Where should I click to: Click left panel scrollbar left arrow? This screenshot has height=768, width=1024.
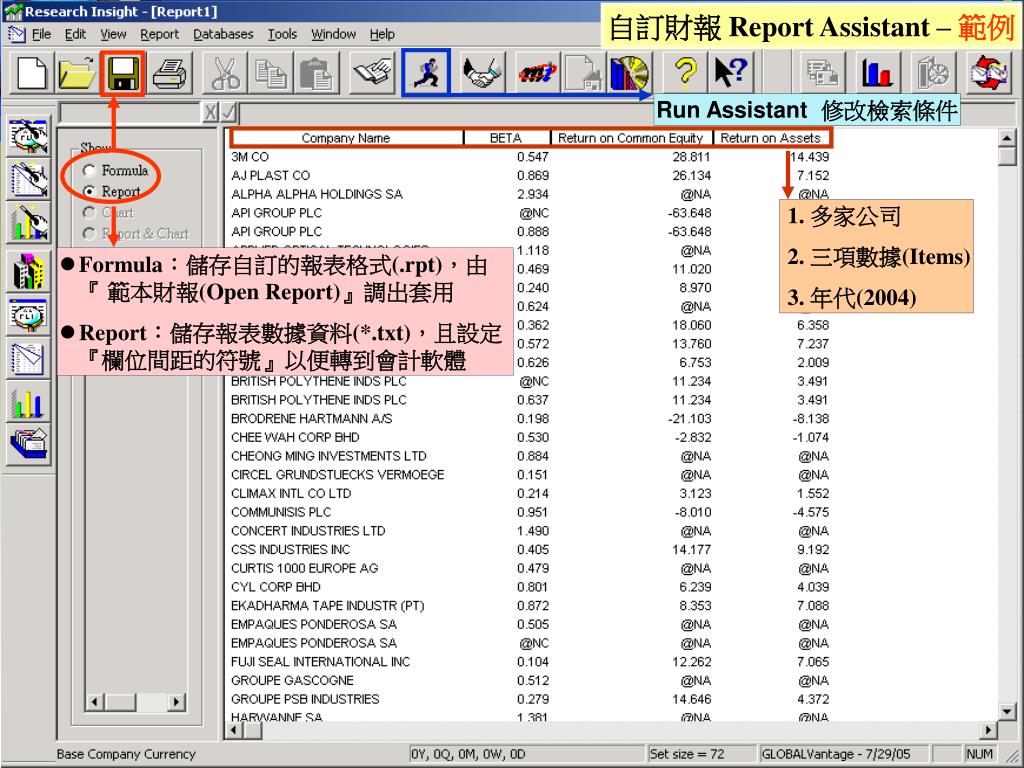pos(95,702)
